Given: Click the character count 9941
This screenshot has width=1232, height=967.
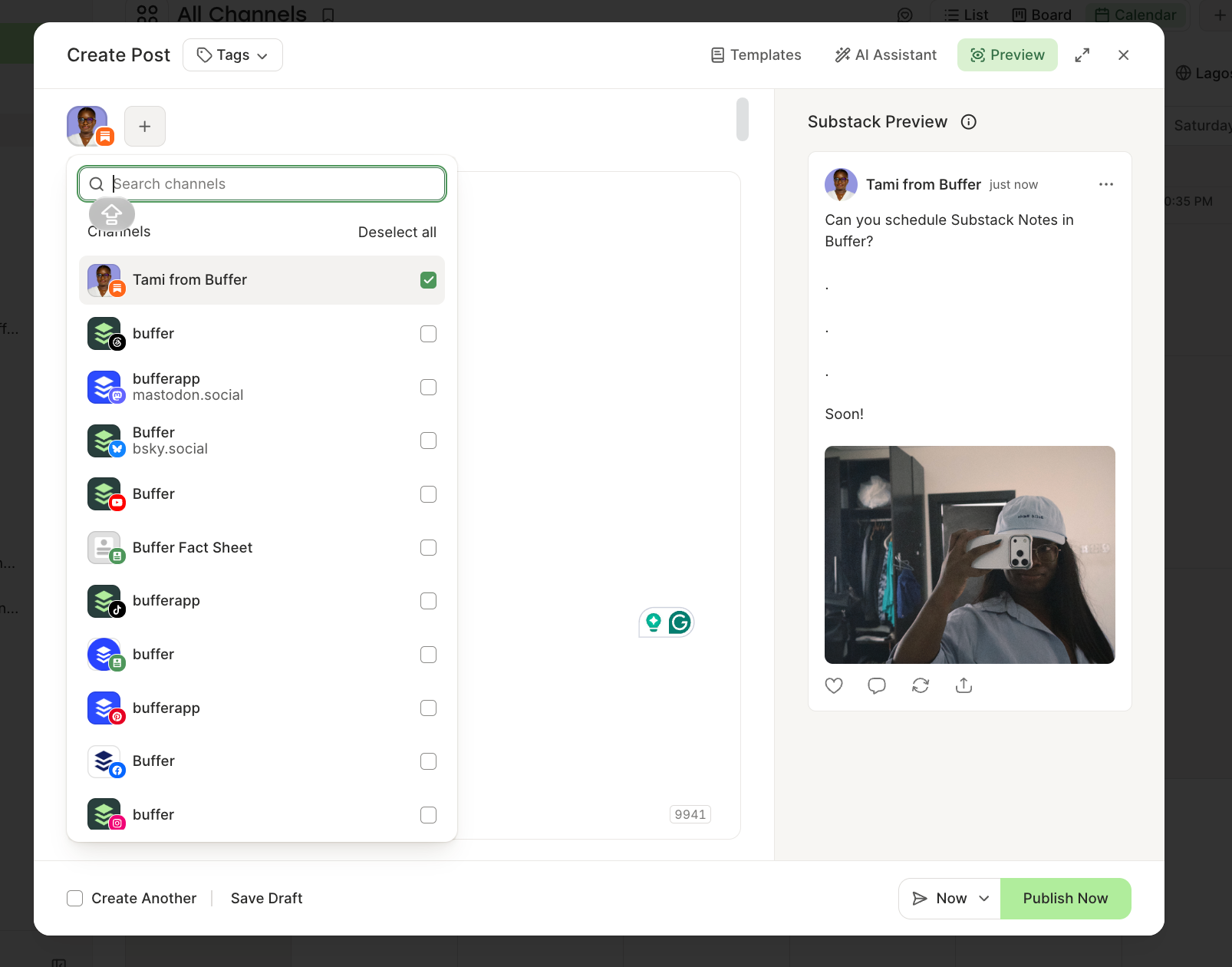Looking at the screenshot, I should [690, 814].
